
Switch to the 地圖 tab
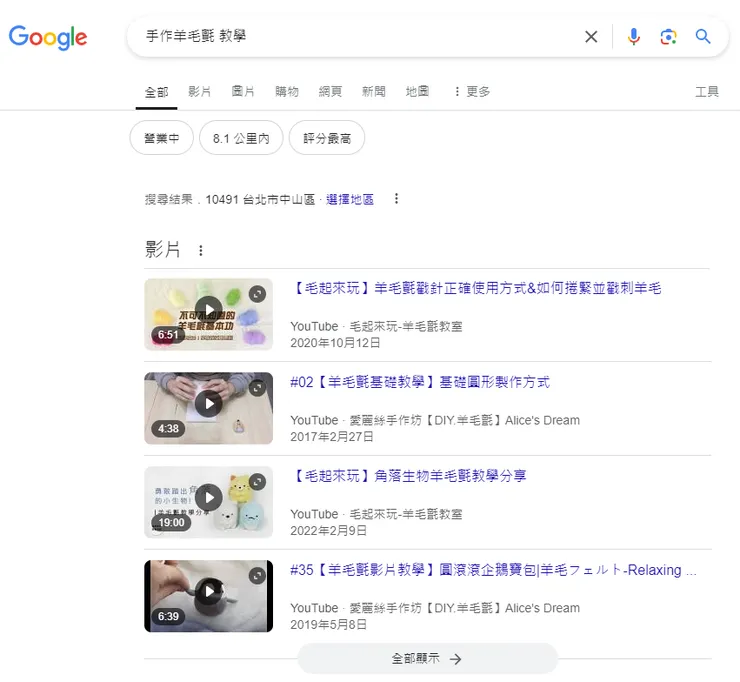[418, 91]
